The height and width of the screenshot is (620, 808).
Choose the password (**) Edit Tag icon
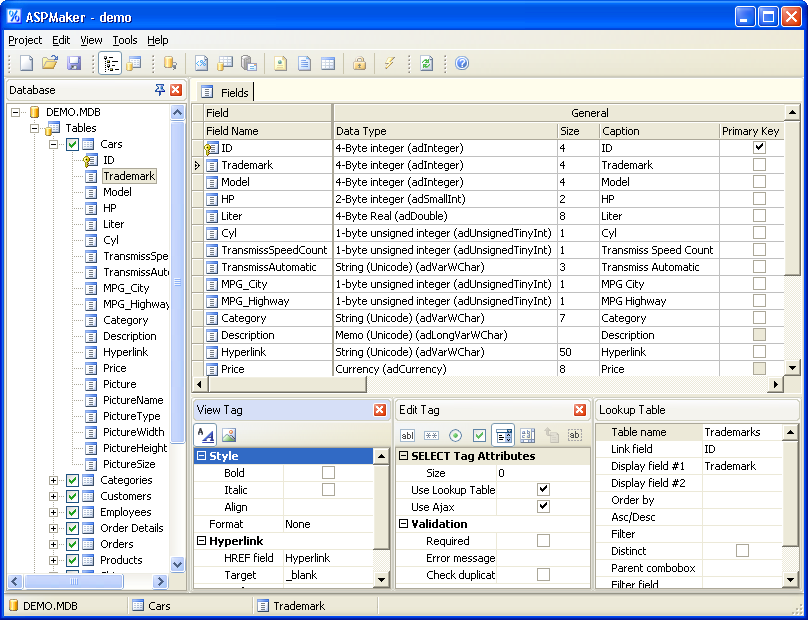[431, 435]
